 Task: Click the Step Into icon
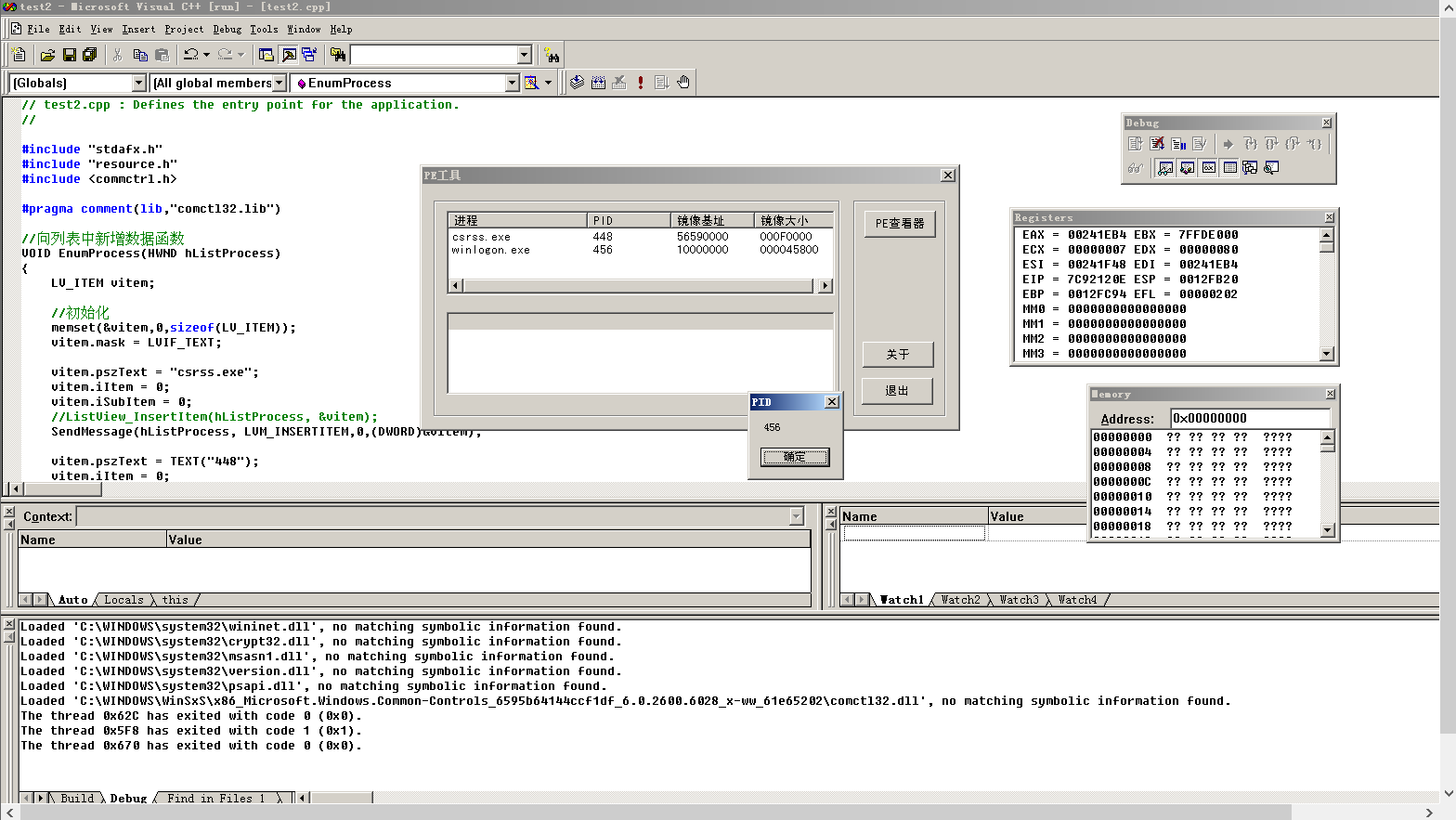1250,144
